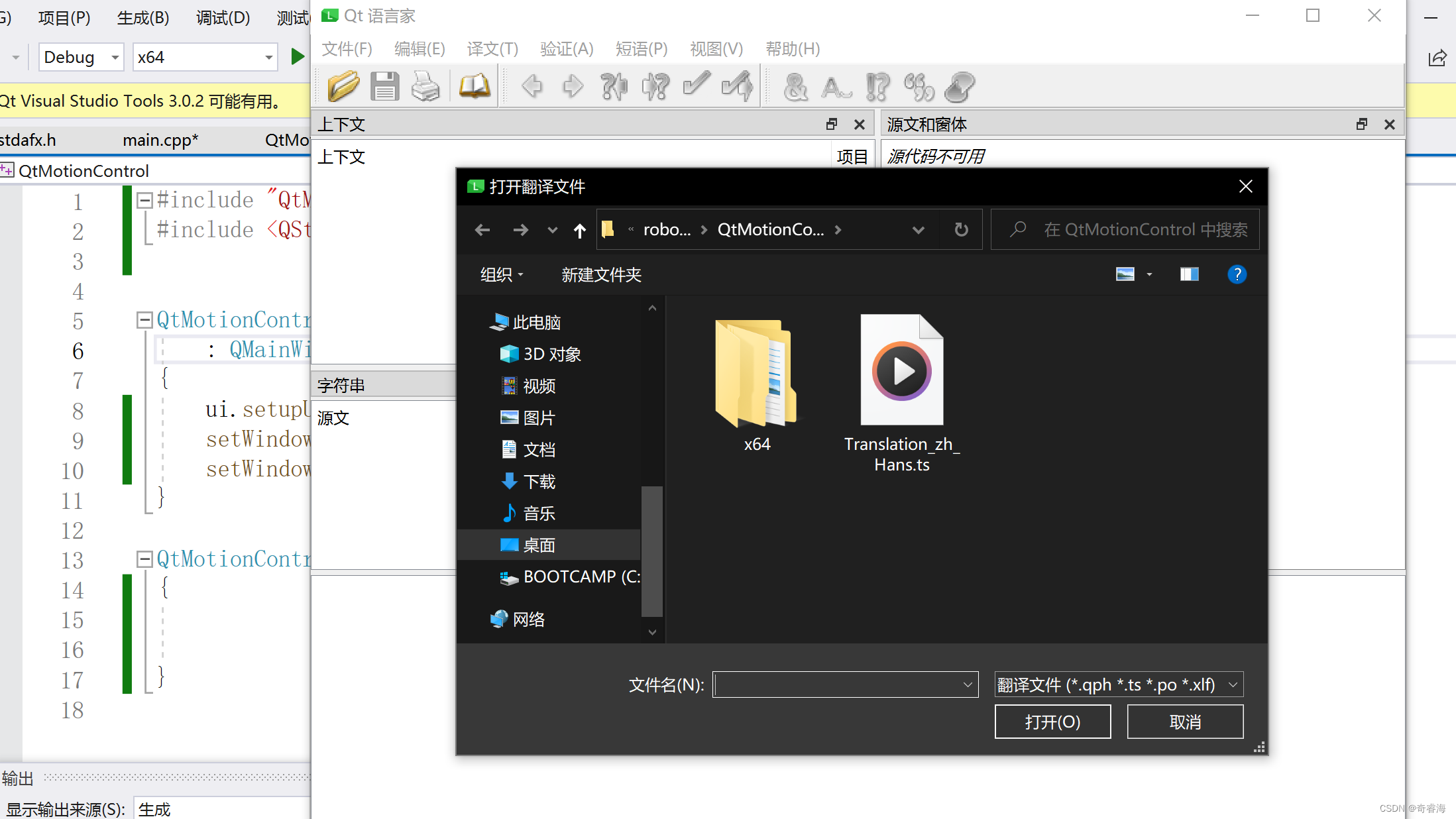Click the next item arrow in Linguist toolbar
The height and width of the screenshot is (819, 1456).
[x=573, y=86]
